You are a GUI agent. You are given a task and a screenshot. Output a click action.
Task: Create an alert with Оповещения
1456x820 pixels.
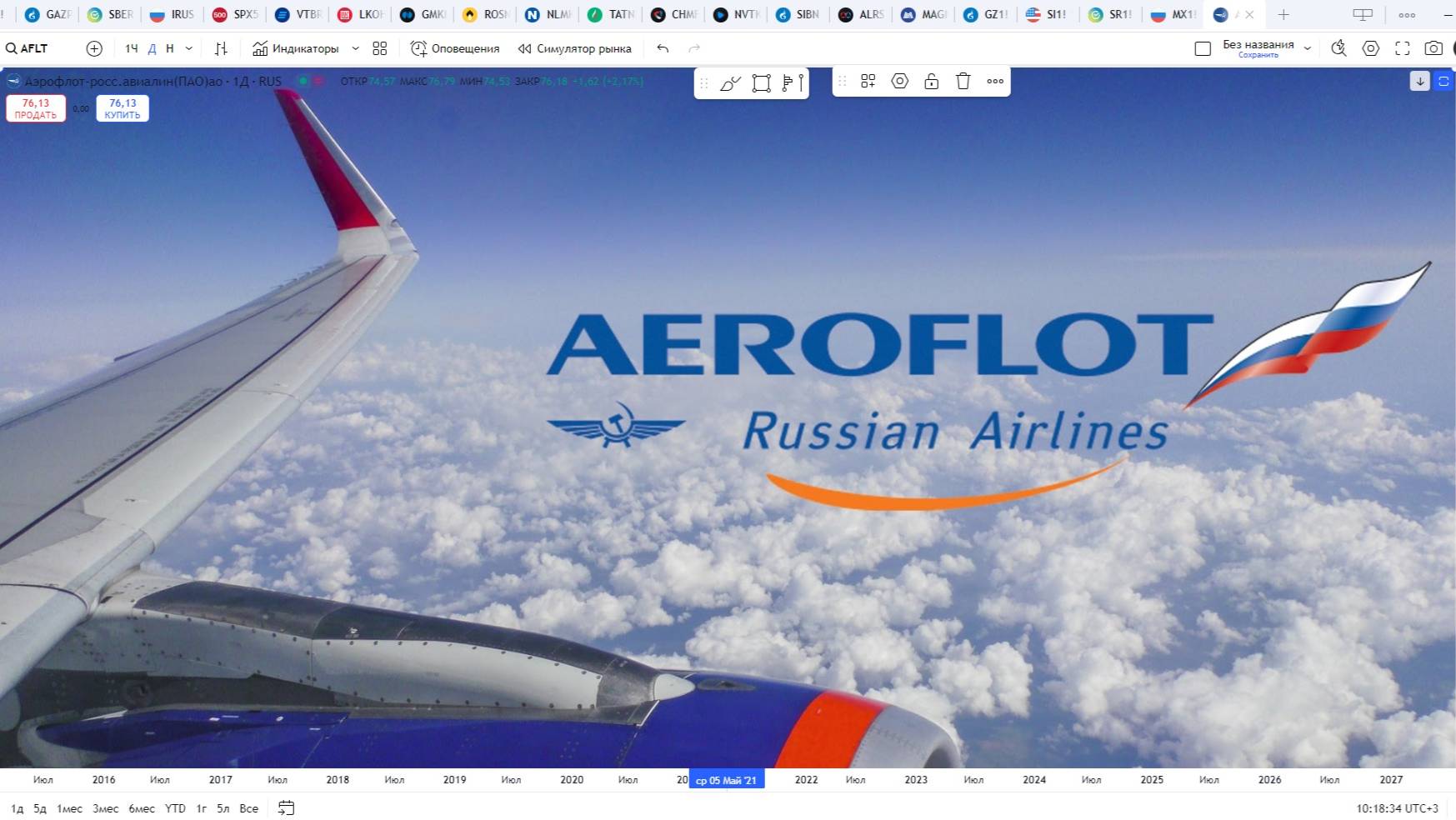[455, 48]
